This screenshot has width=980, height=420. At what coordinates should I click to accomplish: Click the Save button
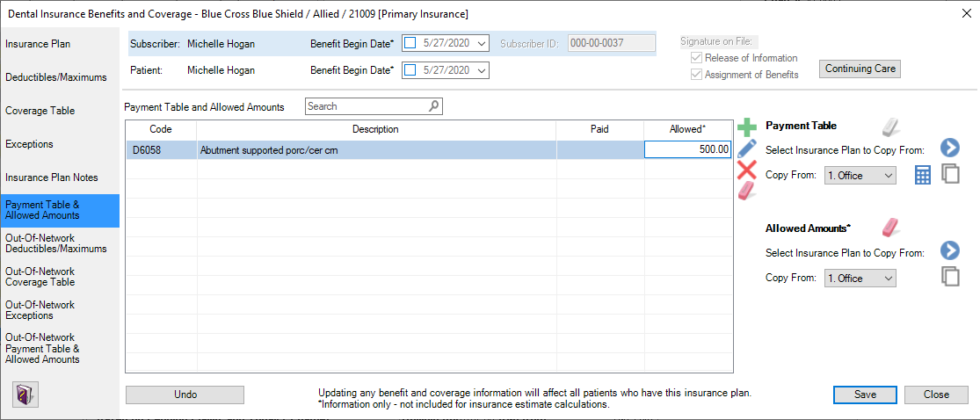(x=866, y=394)
